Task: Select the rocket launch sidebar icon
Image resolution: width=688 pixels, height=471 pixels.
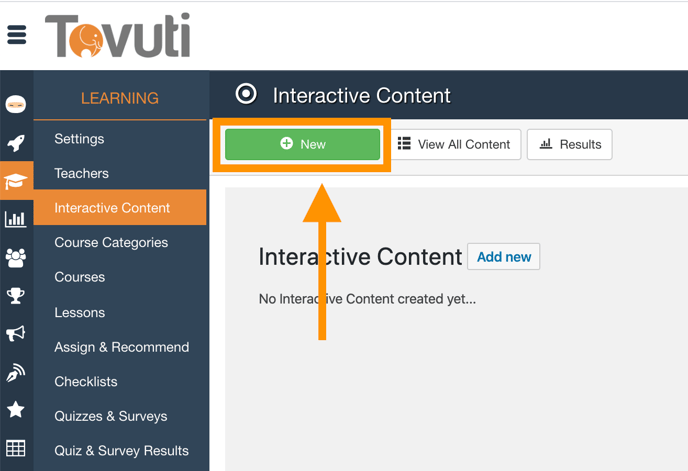Action: pyautogui.click(x=16, y=143)
